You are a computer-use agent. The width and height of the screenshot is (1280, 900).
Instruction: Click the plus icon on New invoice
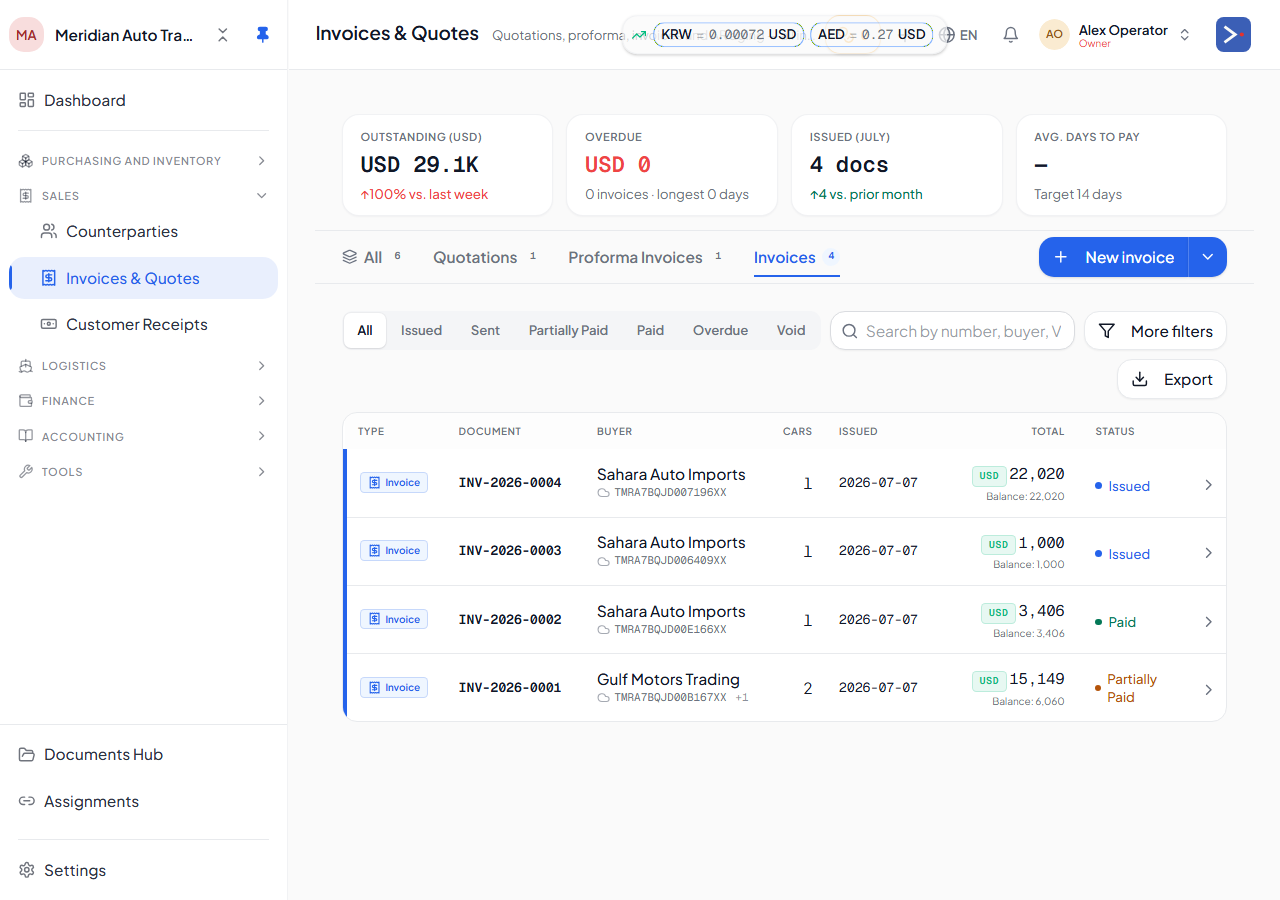point(1061,257)
